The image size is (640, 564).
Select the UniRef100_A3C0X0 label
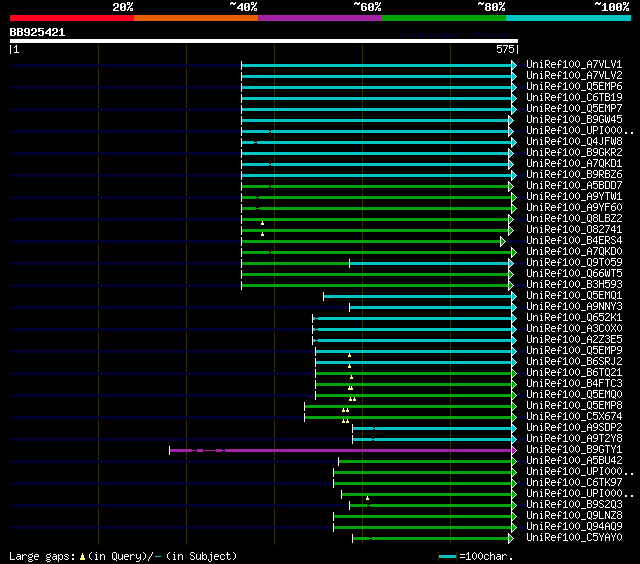[574, 329]
